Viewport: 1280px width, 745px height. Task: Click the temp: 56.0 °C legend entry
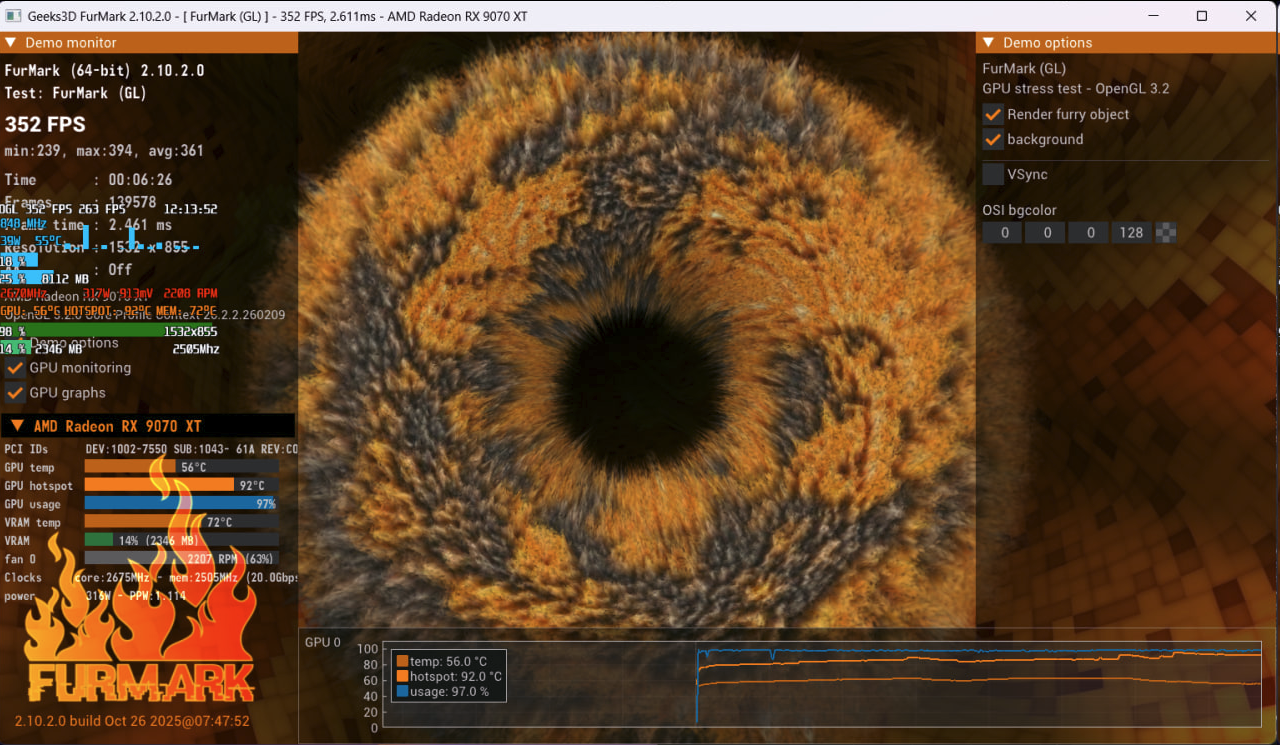[442, 661]
